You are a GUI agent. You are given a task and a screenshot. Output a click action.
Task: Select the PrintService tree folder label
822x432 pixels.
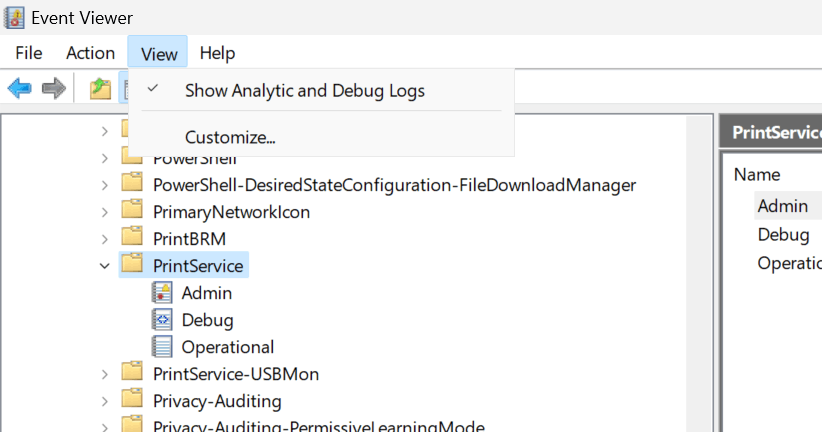click(x=198, y=266)
